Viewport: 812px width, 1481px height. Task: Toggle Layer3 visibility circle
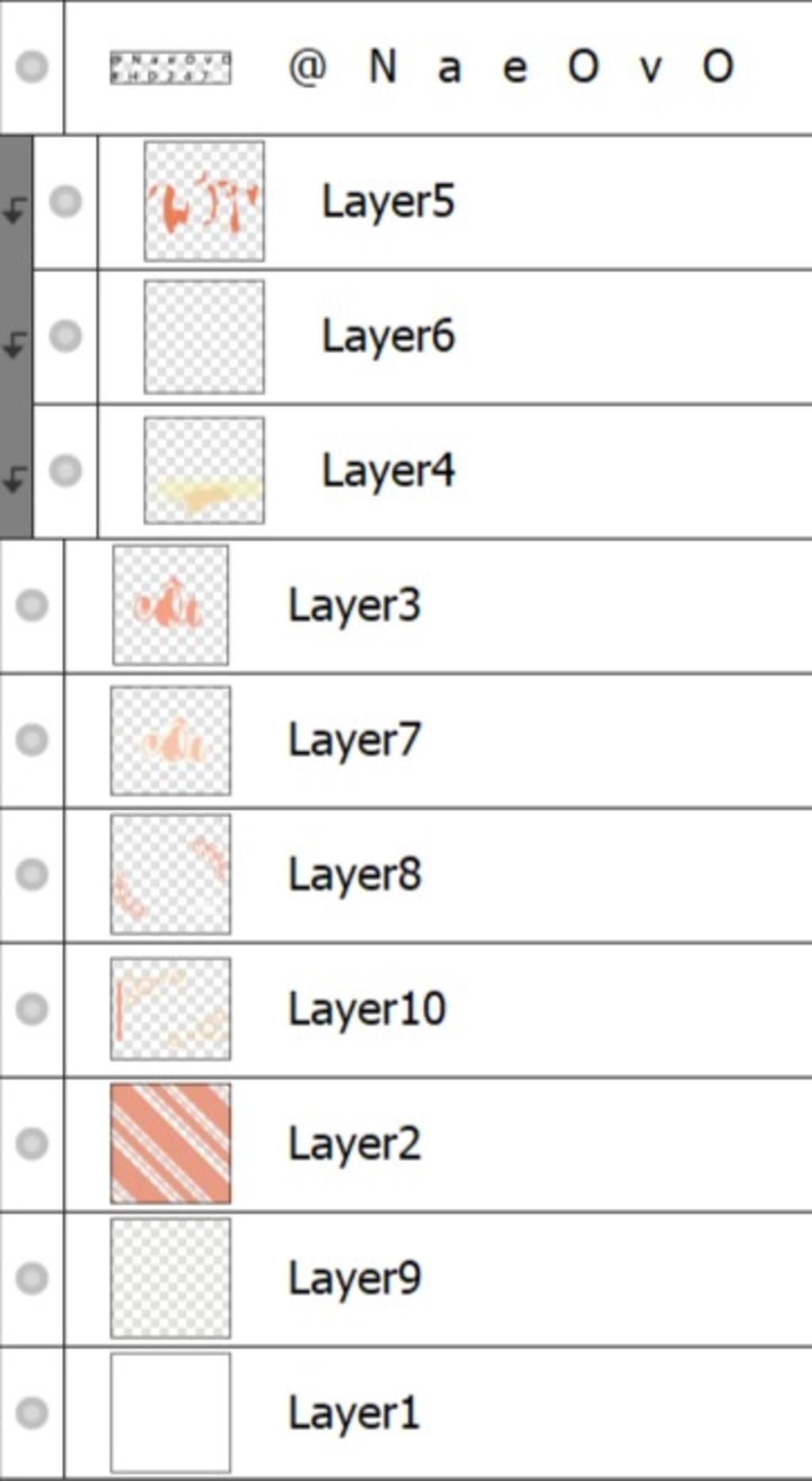32,604
